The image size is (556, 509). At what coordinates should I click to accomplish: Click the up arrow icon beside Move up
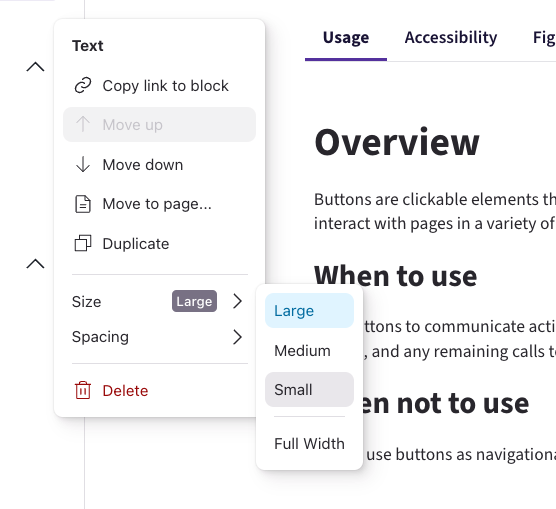[x=83, y=125]
